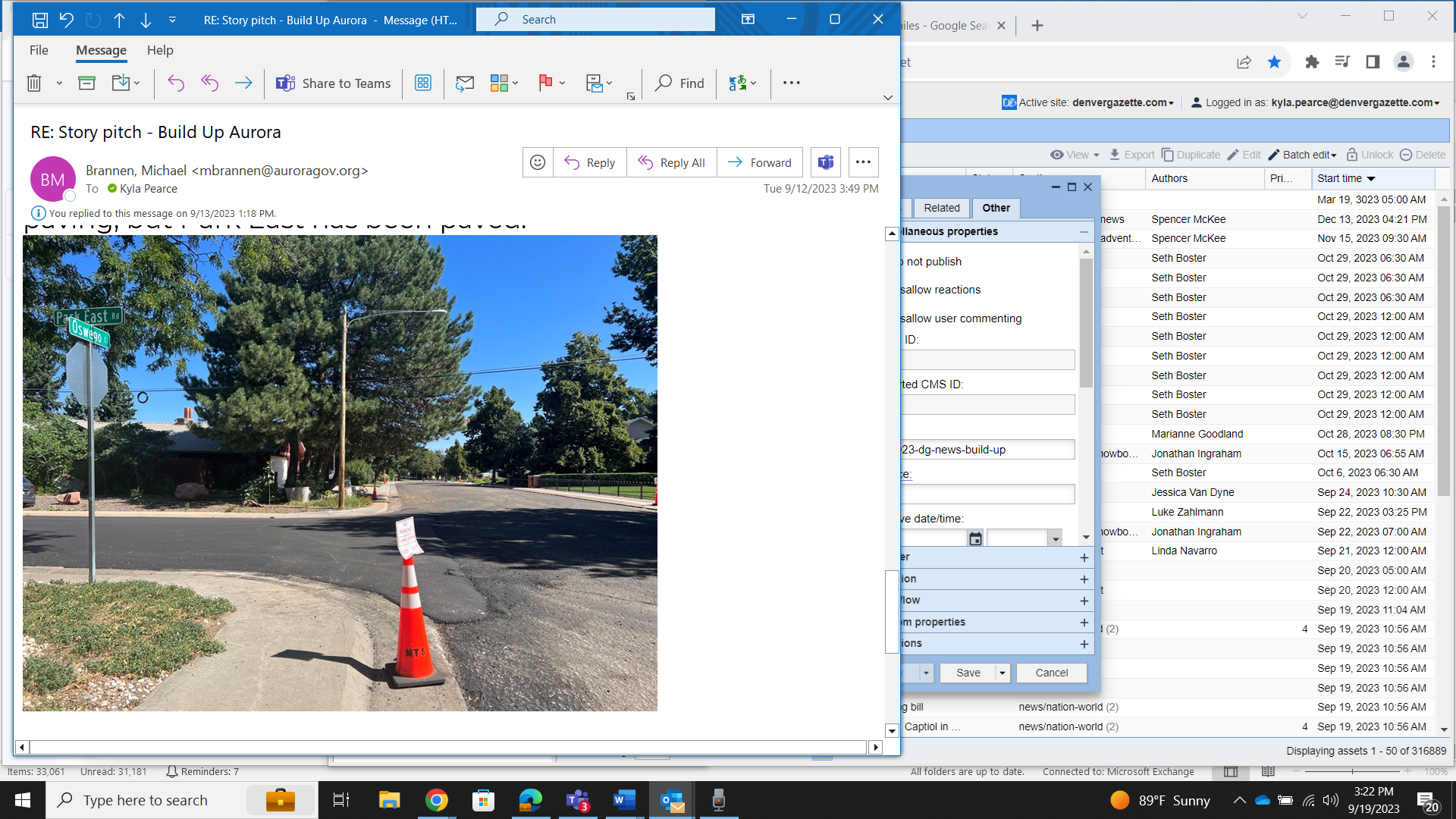The height and width of the screenshot is (819, 1456).
Task: Click the Windows Start button
Action: click(x=23, y=800)
